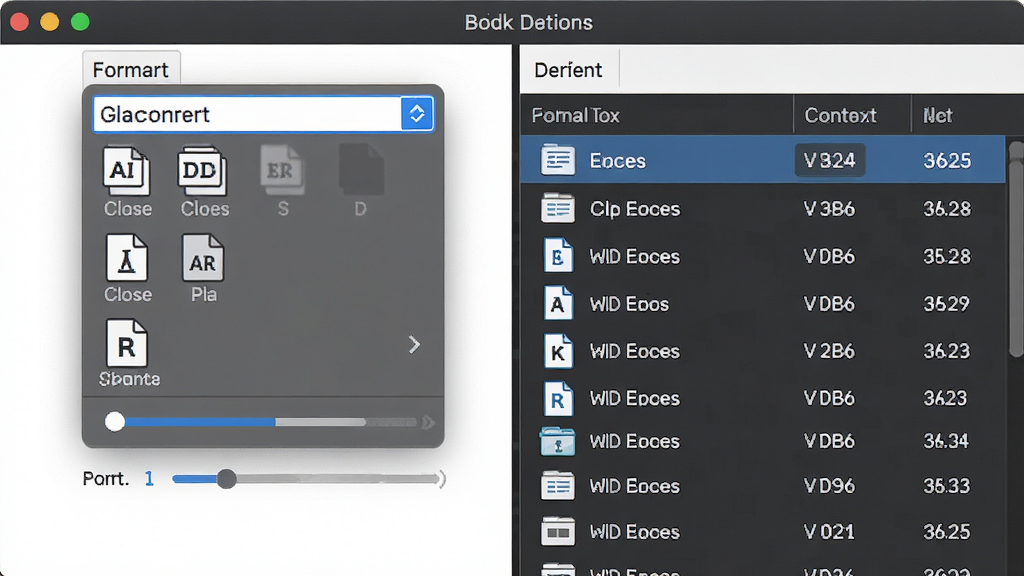Image resolution: width=1024 pixels, height=576 pixels.
Task: Click the Porrt. slider handle
Action: coord(227,479)
